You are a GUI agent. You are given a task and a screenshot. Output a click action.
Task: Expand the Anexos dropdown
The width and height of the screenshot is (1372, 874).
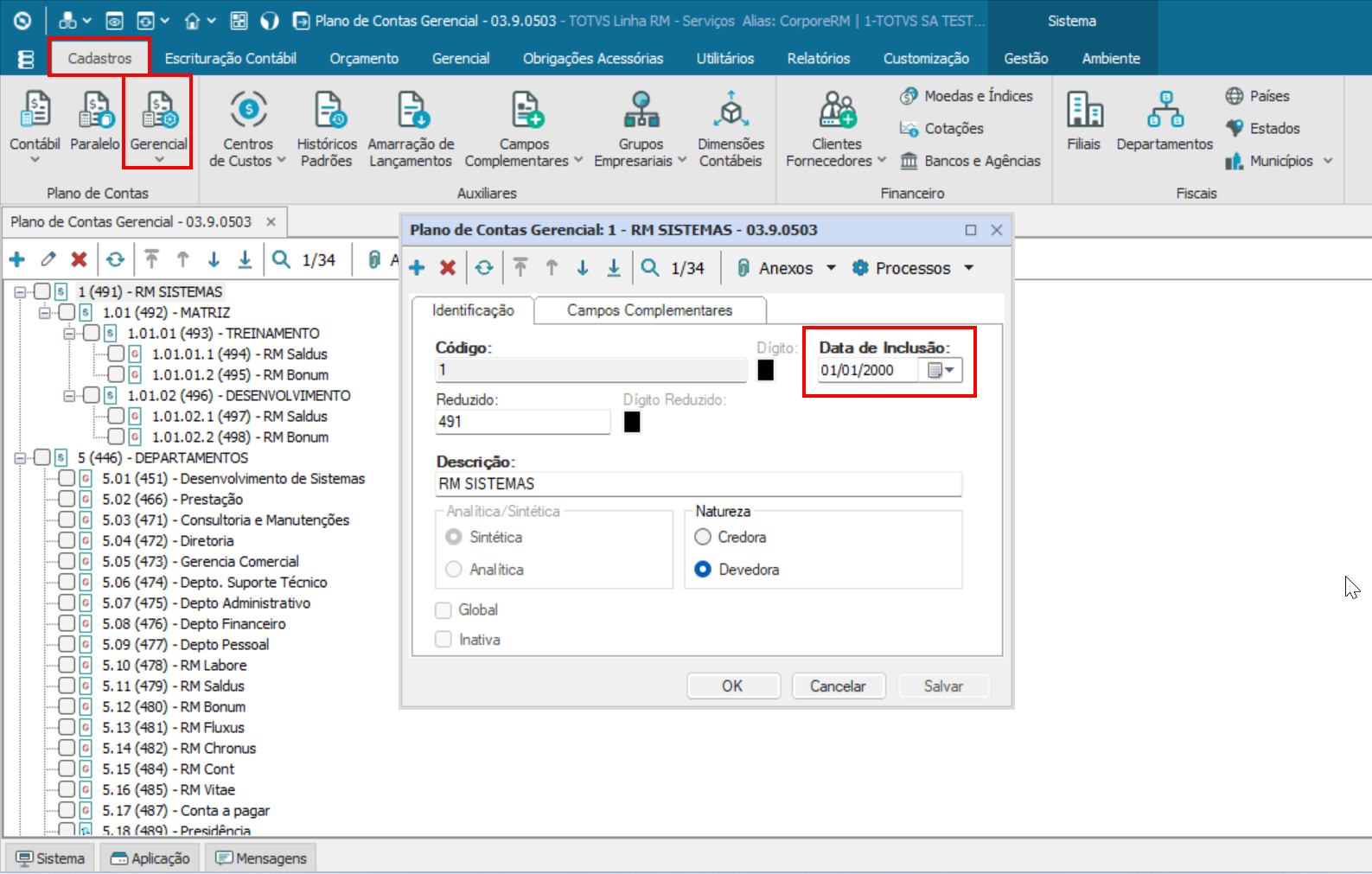[x=831, y=268]
